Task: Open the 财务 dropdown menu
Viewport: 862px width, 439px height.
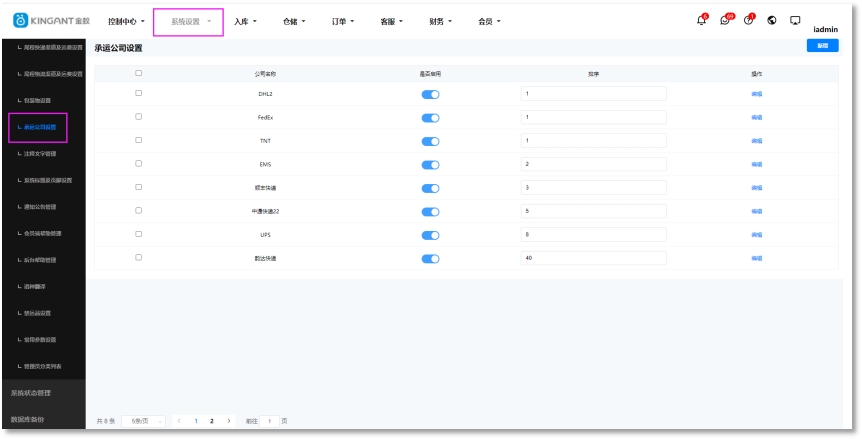Action: point(441,21)
